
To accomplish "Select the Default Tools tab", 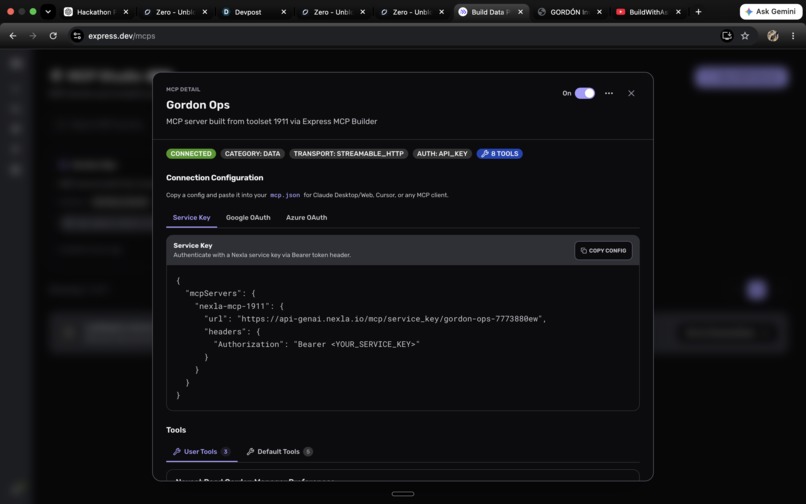I will pos(279,452).
